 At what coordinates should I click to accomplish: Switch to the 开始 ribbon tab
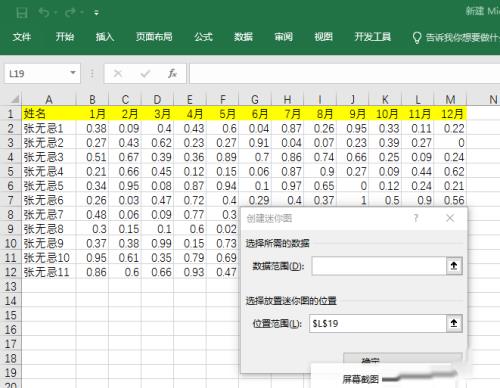pos(65,37)
